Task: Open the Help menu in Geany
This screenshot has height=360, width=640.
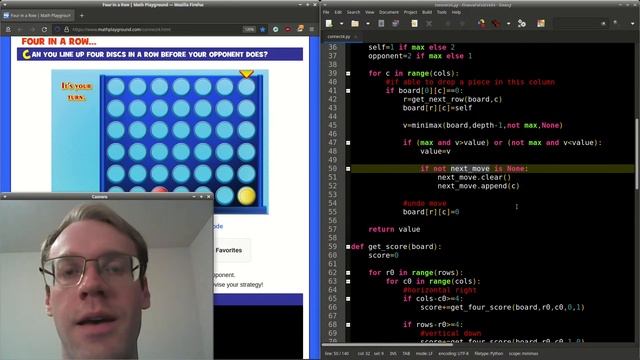Action: pyautogui.click(x=456, y=12)
